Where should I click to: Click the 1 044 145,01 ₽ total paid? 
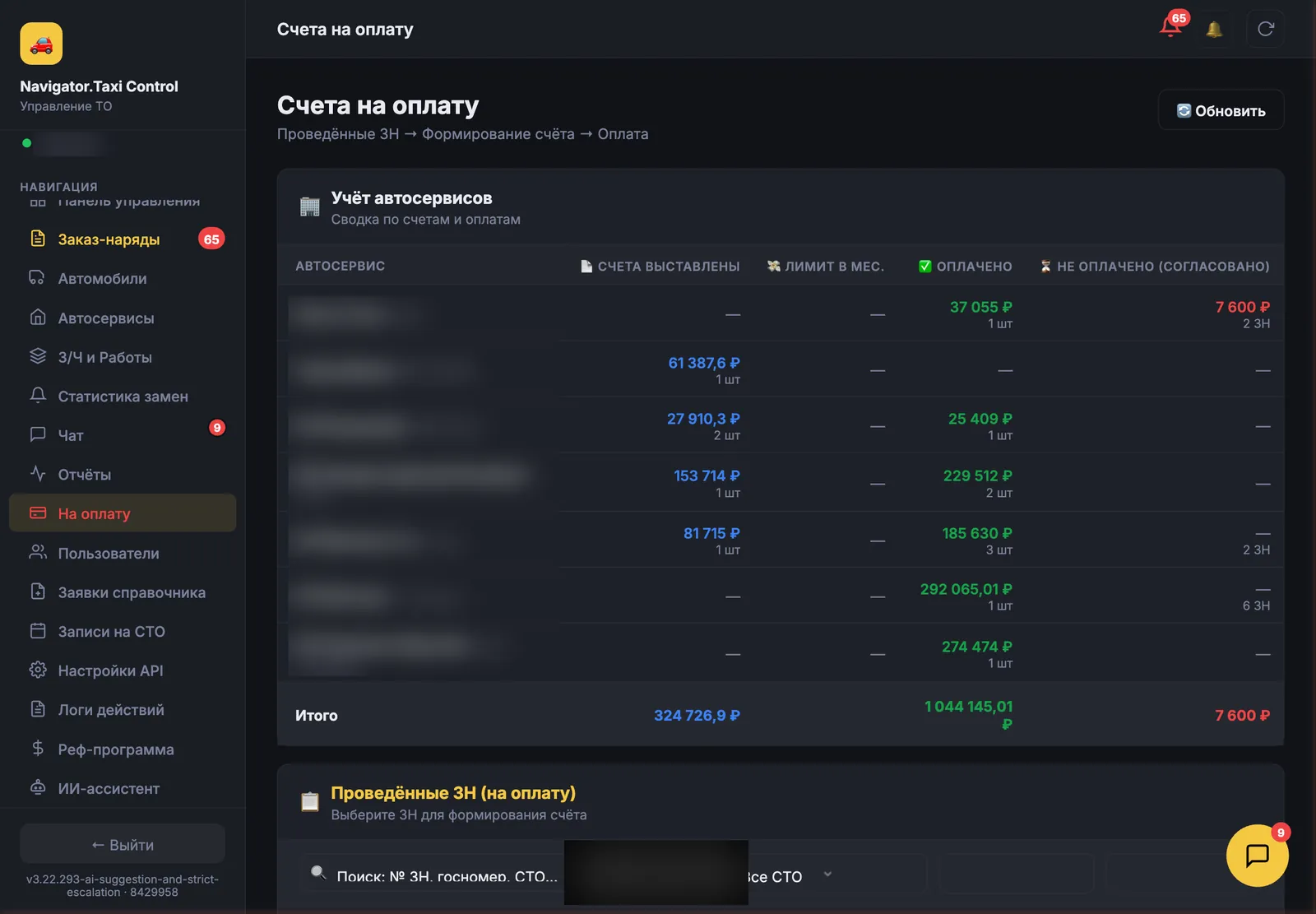click(969, 715)
